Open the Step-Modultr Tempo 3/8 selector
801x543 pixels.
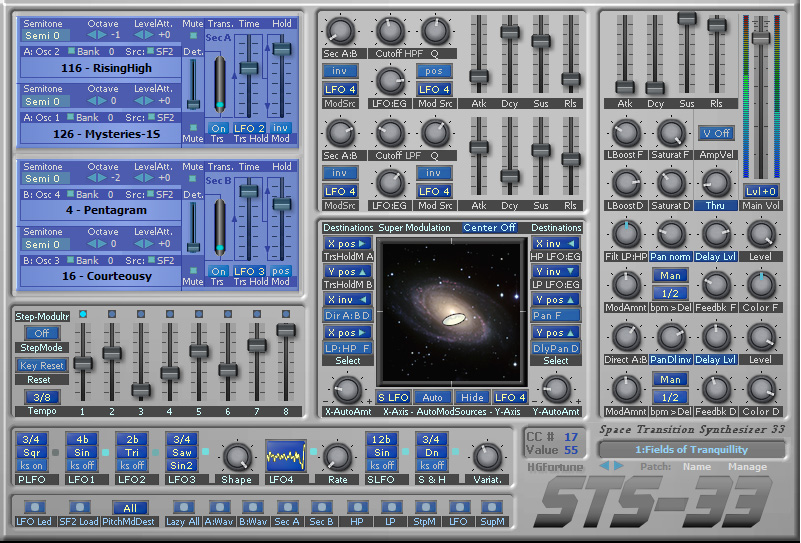(x=42, y=397)
